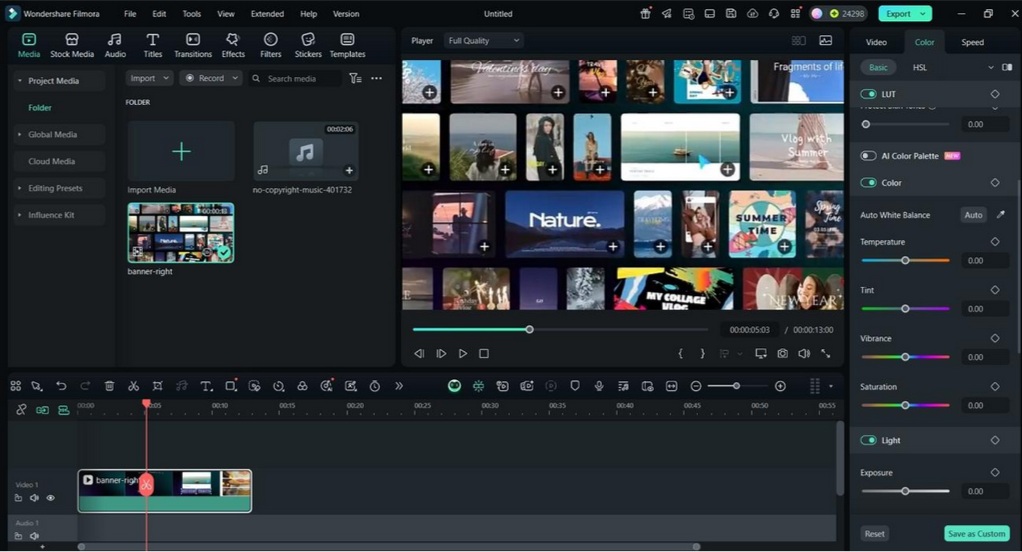
Task: Add keyframe for Temperature
Action: 995,242
